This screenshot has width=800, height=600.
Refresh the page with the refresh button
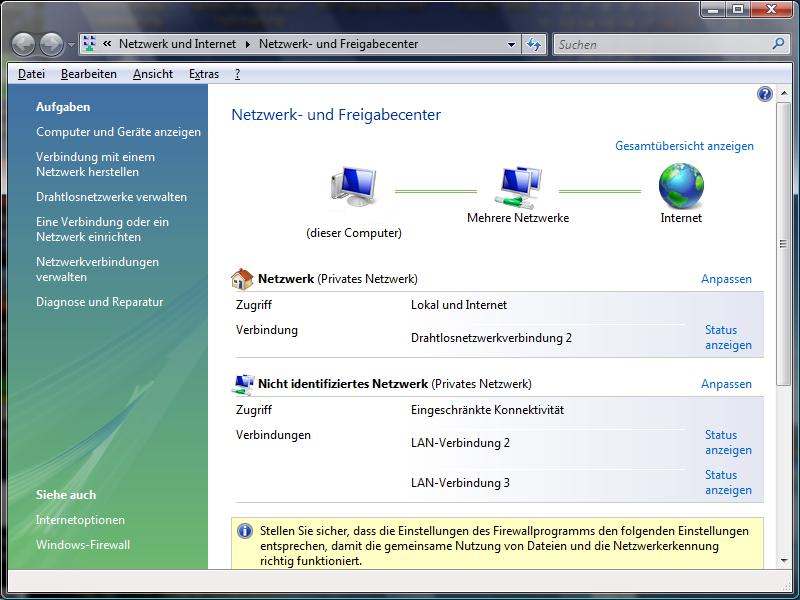pos(534,44)
